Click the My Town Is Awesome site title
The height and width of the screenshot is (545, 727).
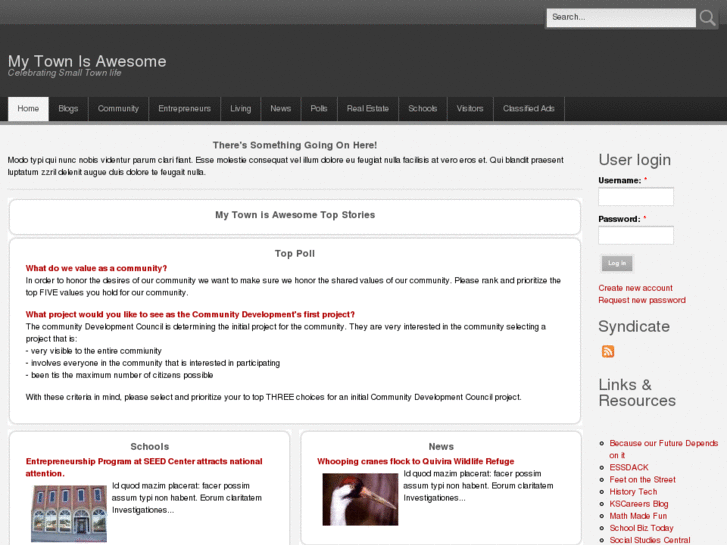[87, 61]
